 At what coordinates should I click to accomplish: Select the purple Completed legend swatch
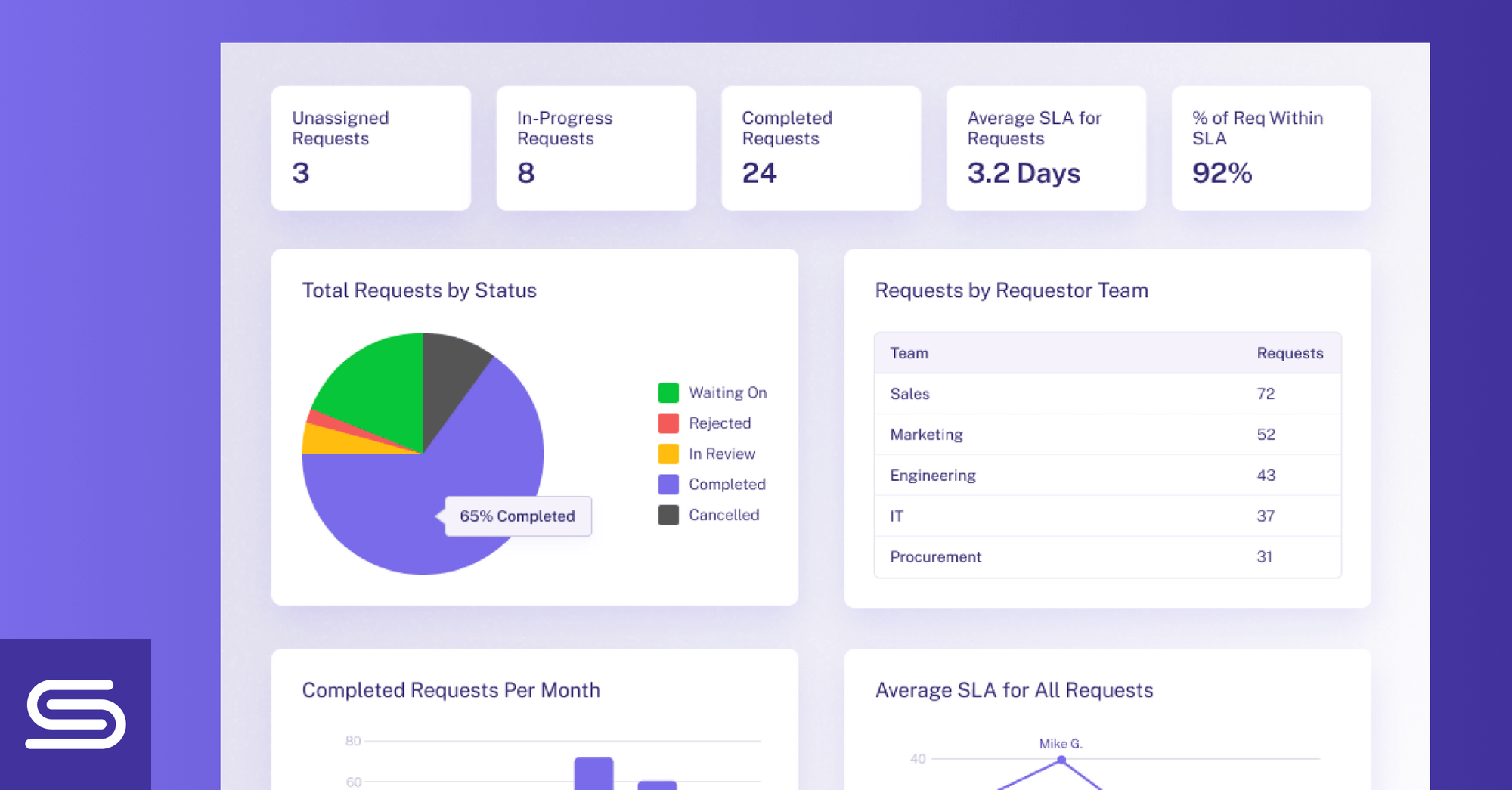click(x=668, y=484)
